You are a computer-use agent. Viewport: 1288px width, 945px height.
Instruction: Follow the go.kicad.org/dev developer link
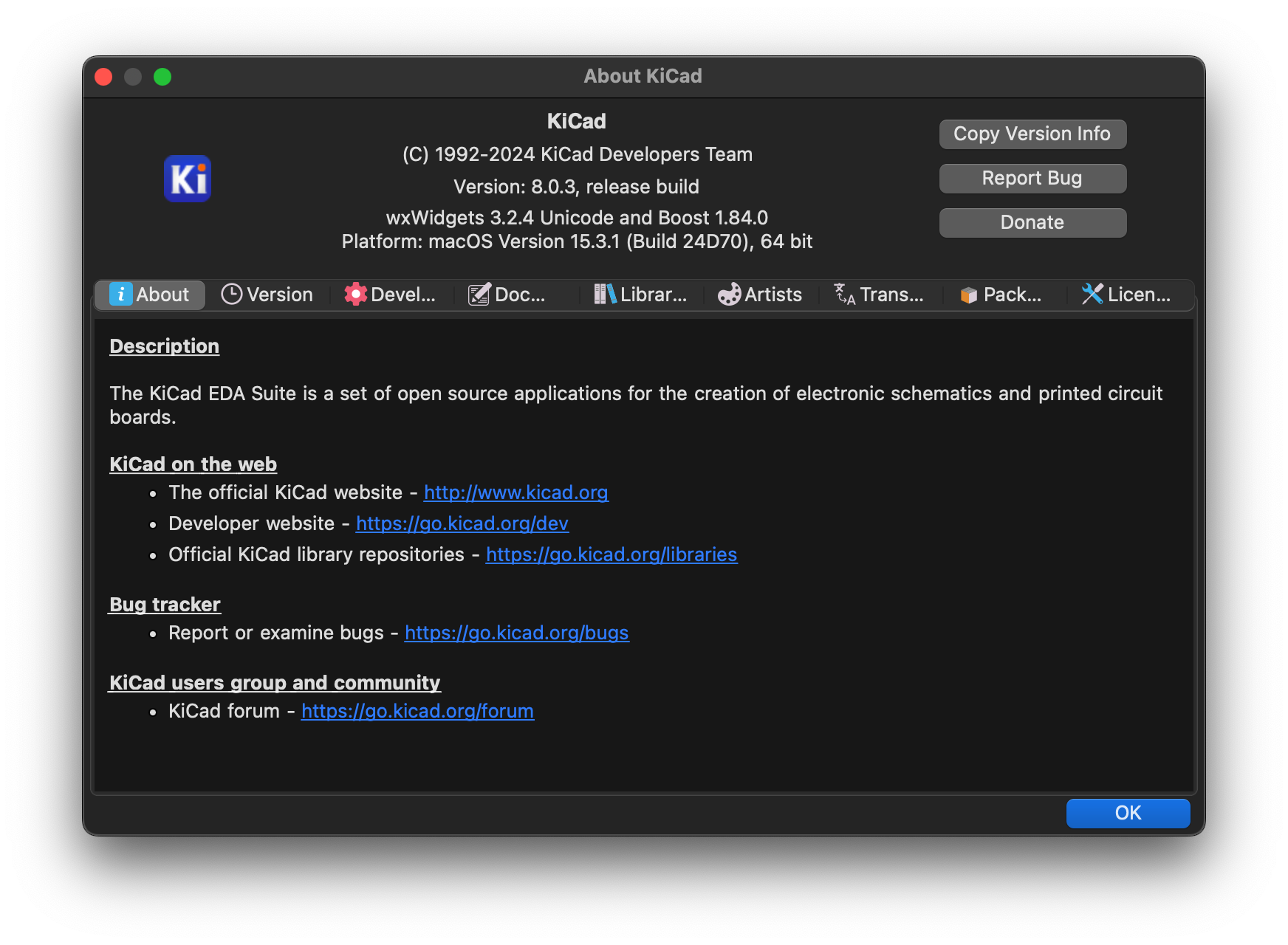click(462, 523)
